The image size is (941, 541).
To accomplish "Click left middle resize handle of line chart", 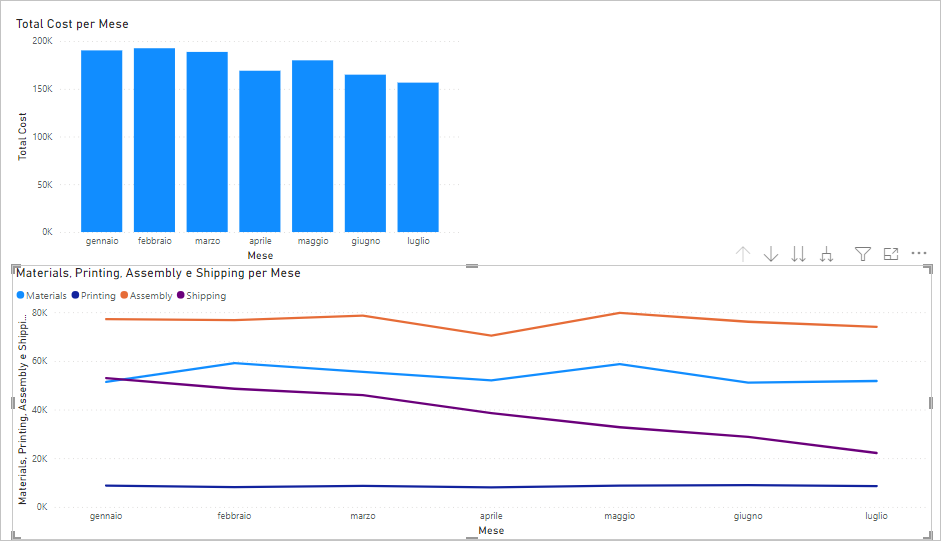I will click(x=13, y=403).
